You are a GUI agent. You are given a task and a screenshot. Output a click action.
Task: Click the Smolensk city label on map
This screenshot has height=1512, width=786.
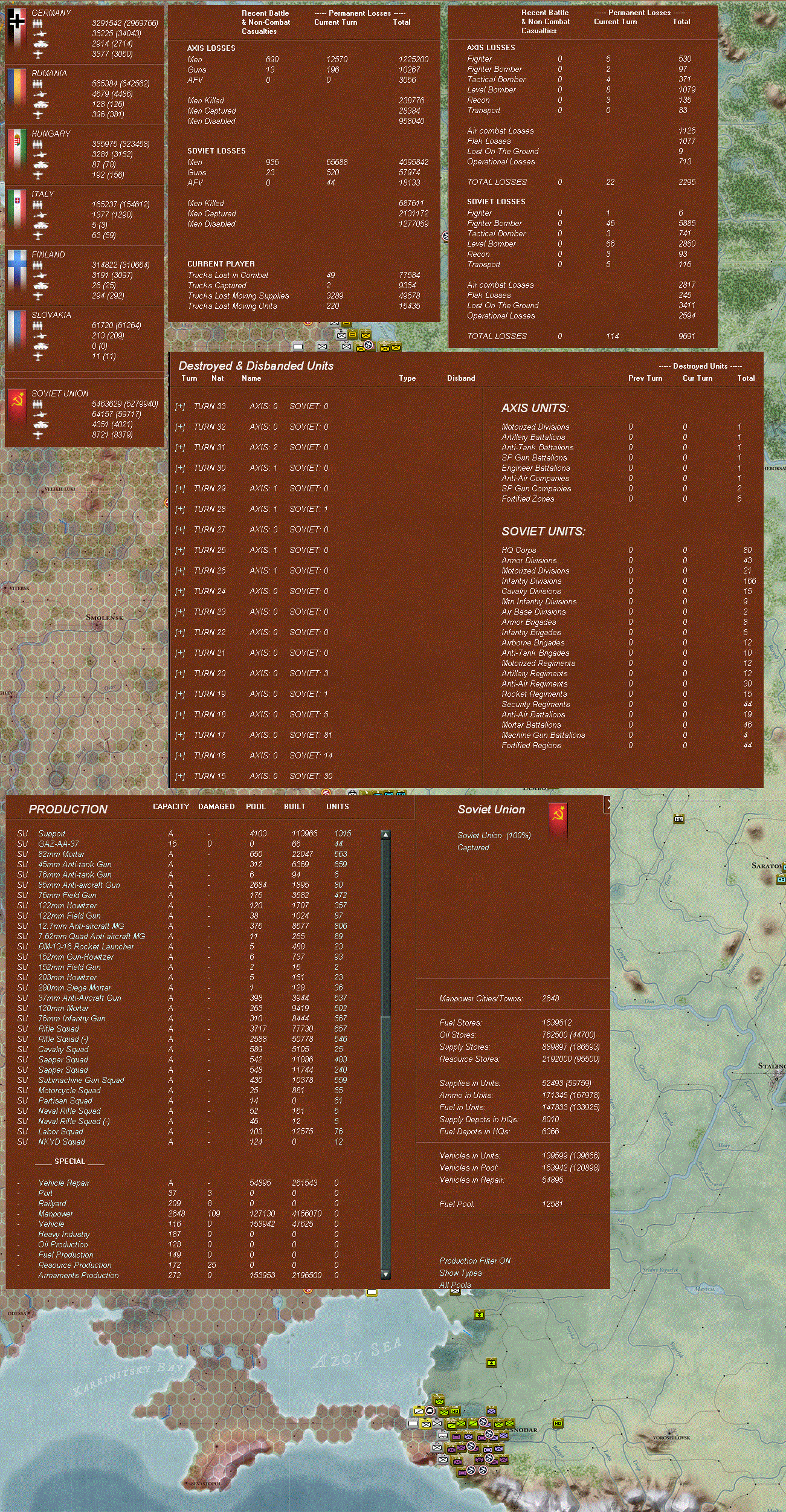(x=105, y=618)
